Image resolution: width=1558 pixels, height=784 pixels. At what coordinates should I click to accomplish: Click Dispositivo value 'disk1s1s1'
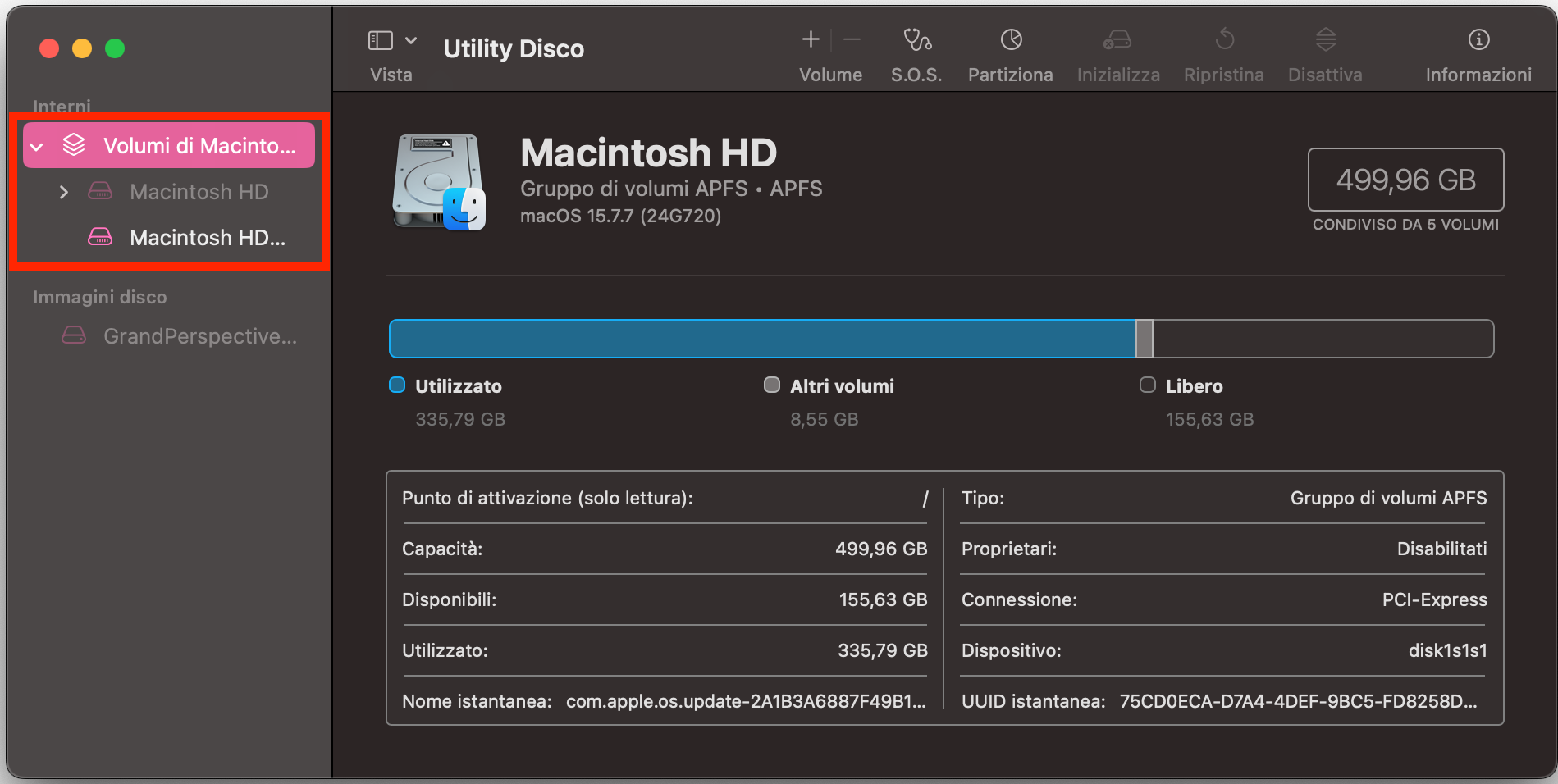tap(1447, 650)
